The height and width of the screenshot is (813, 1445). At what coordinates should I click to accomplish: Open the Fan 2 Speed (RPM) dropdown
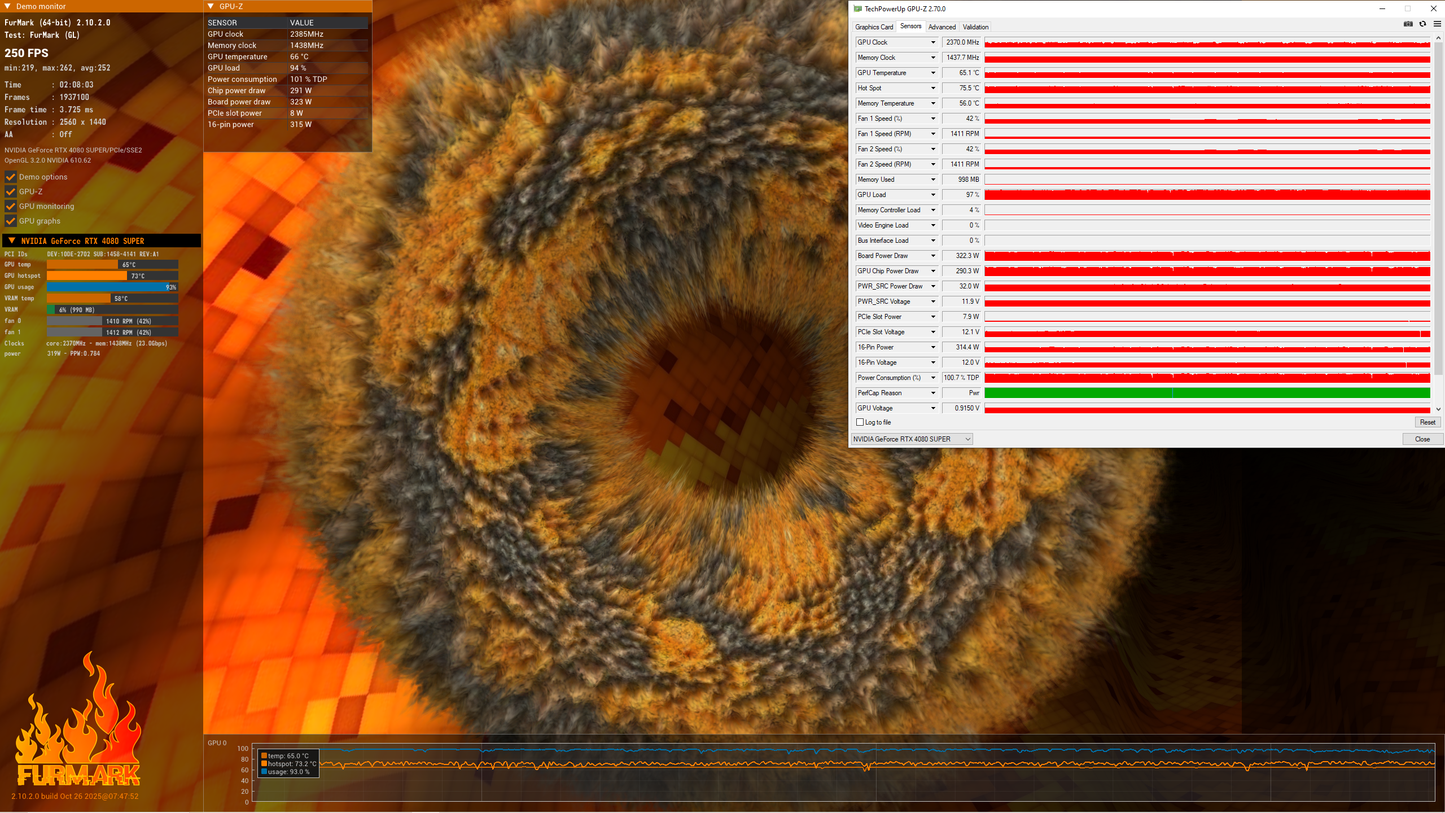pyautogui.click(x=933, y=164)
